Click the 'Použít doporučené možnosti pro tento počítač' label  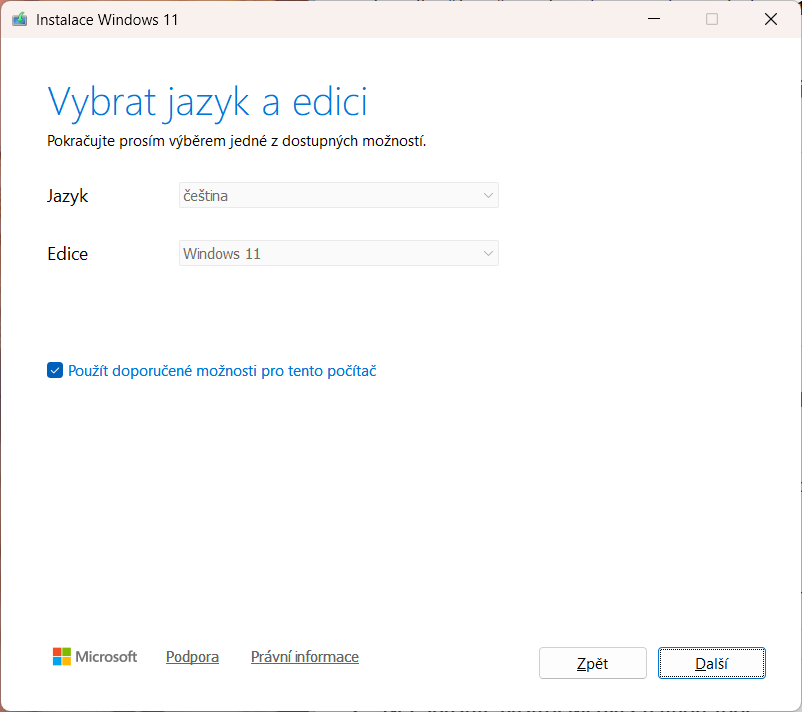click(x=222, y=371)
